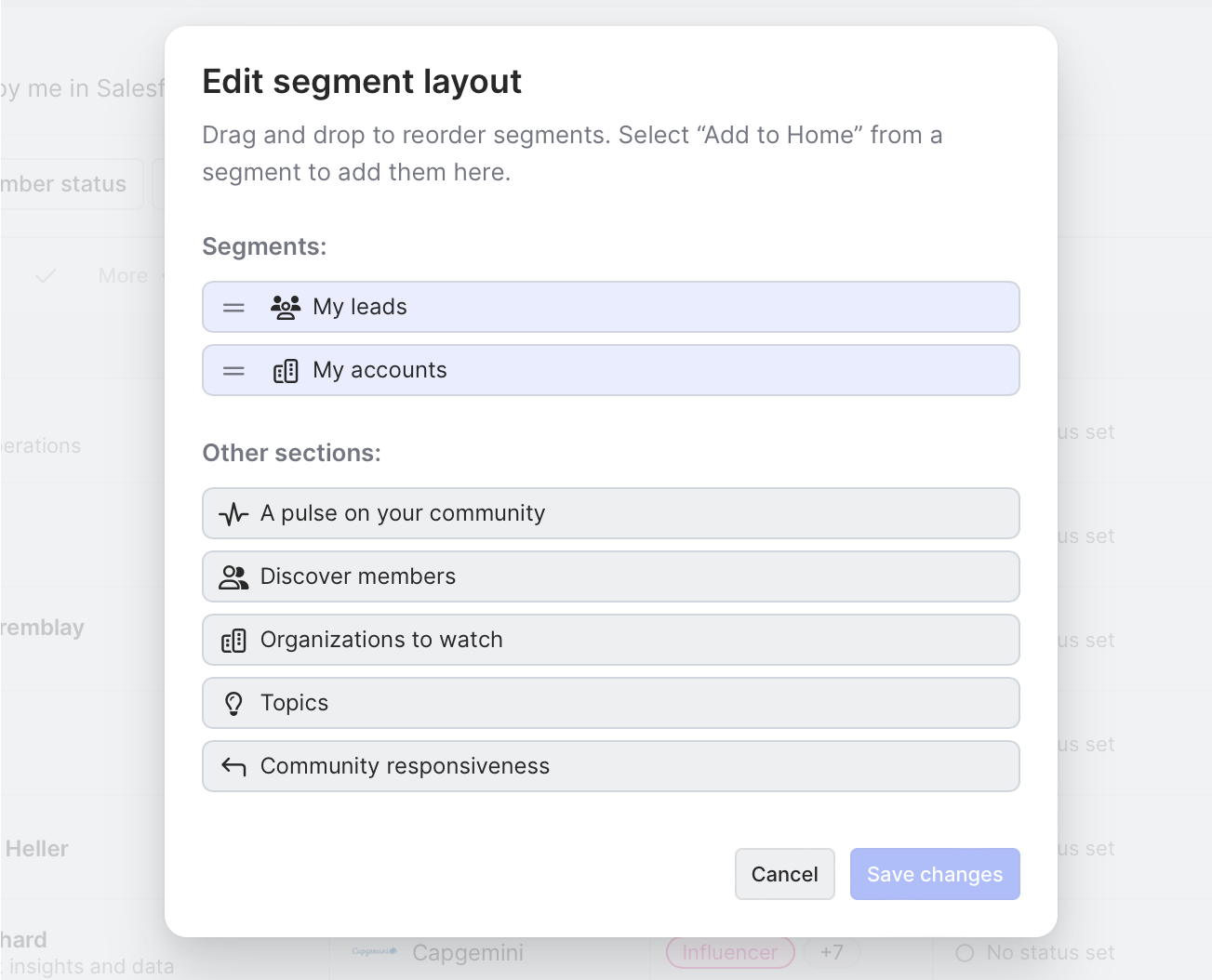Viewport: 1212px width, 980px height.
Task: Click the Topics section row
Action: point(651,703)
